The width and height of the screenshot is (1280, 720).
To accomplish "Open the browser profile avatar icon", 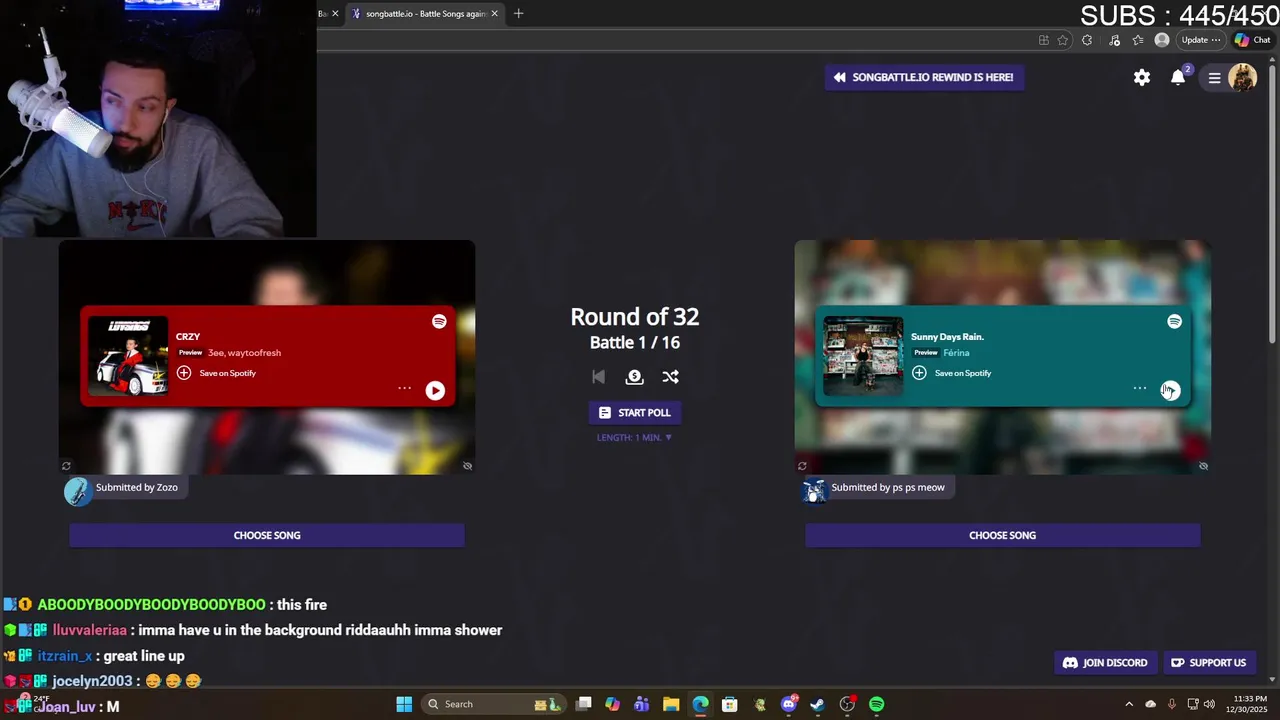I will tap(1161, 40).
